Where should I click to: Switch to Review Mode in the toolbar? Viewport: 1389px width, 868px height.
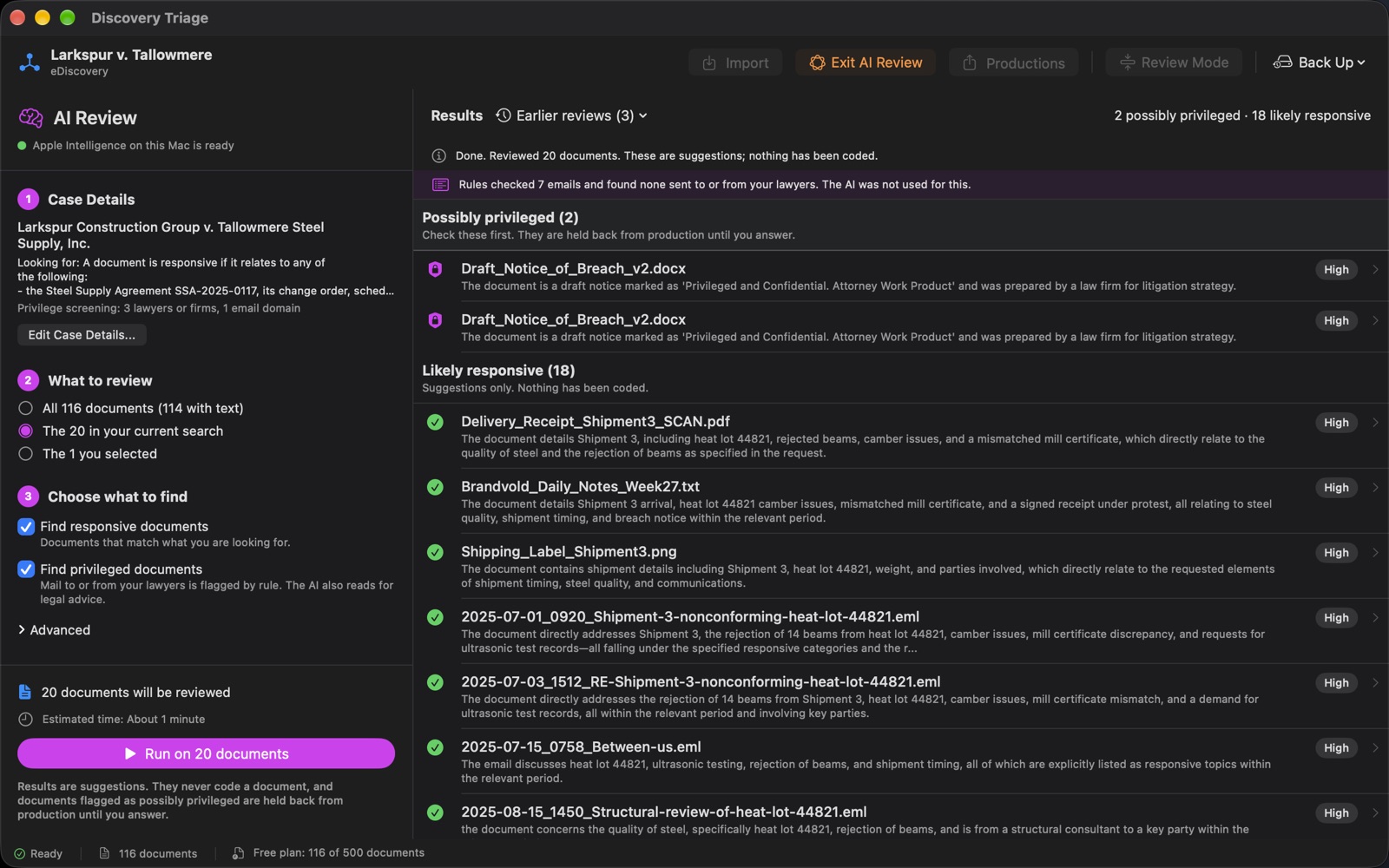point(1174,62)
